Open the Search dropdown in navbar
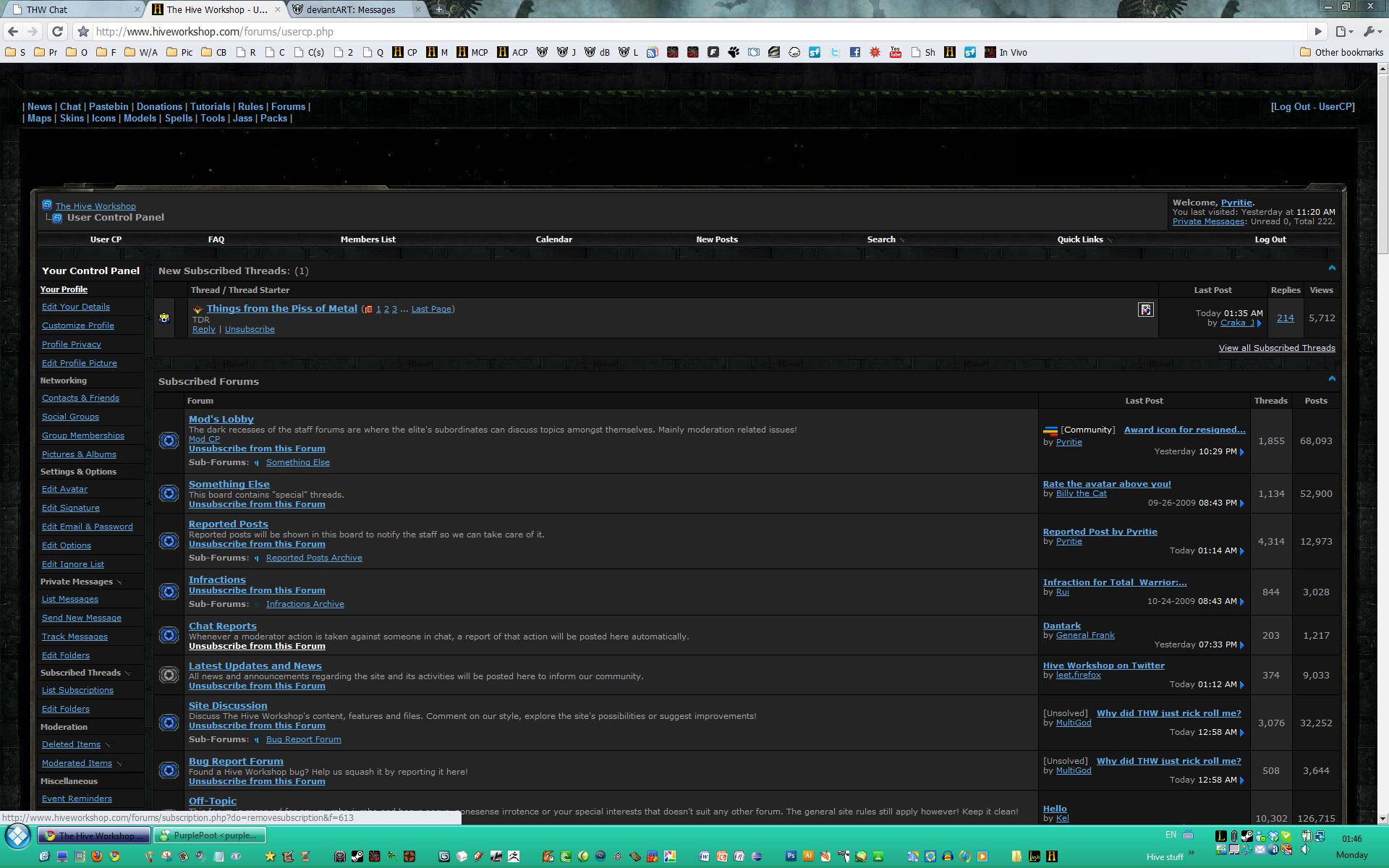 tap(885, 239)
